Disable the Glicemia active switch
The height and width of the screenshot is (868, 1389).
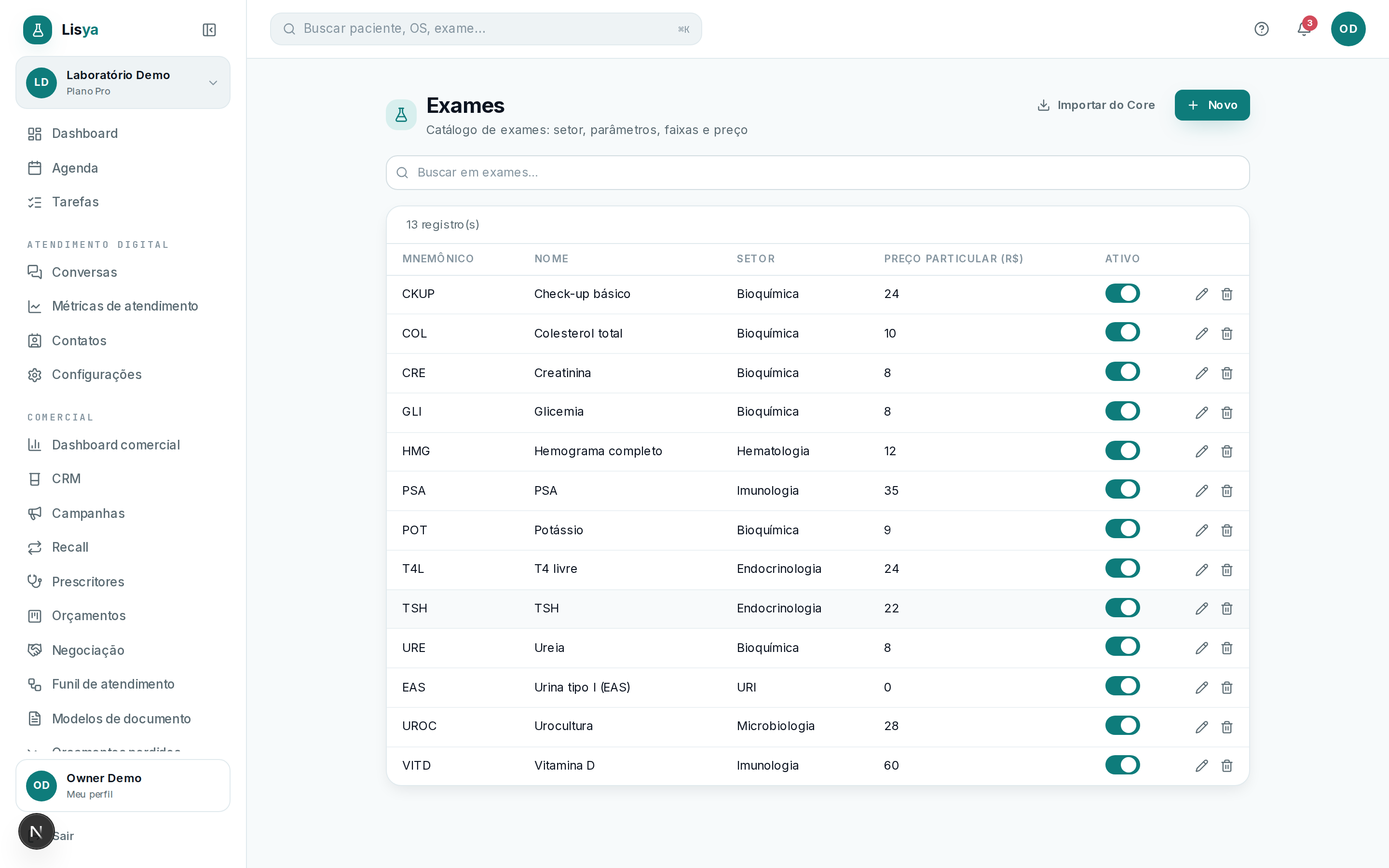tap(1122, 411)
